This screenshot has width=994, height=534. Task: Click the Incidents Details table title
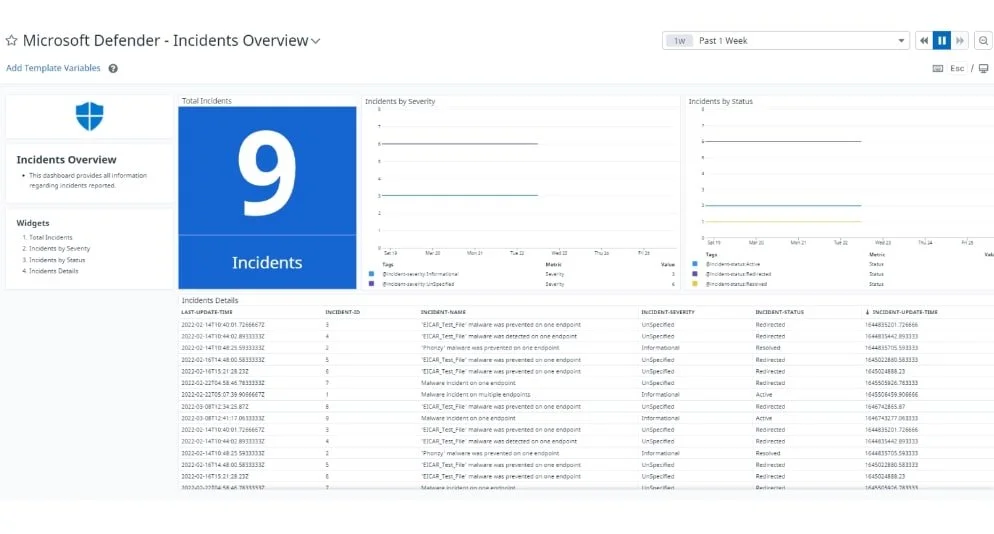[210, 301]
